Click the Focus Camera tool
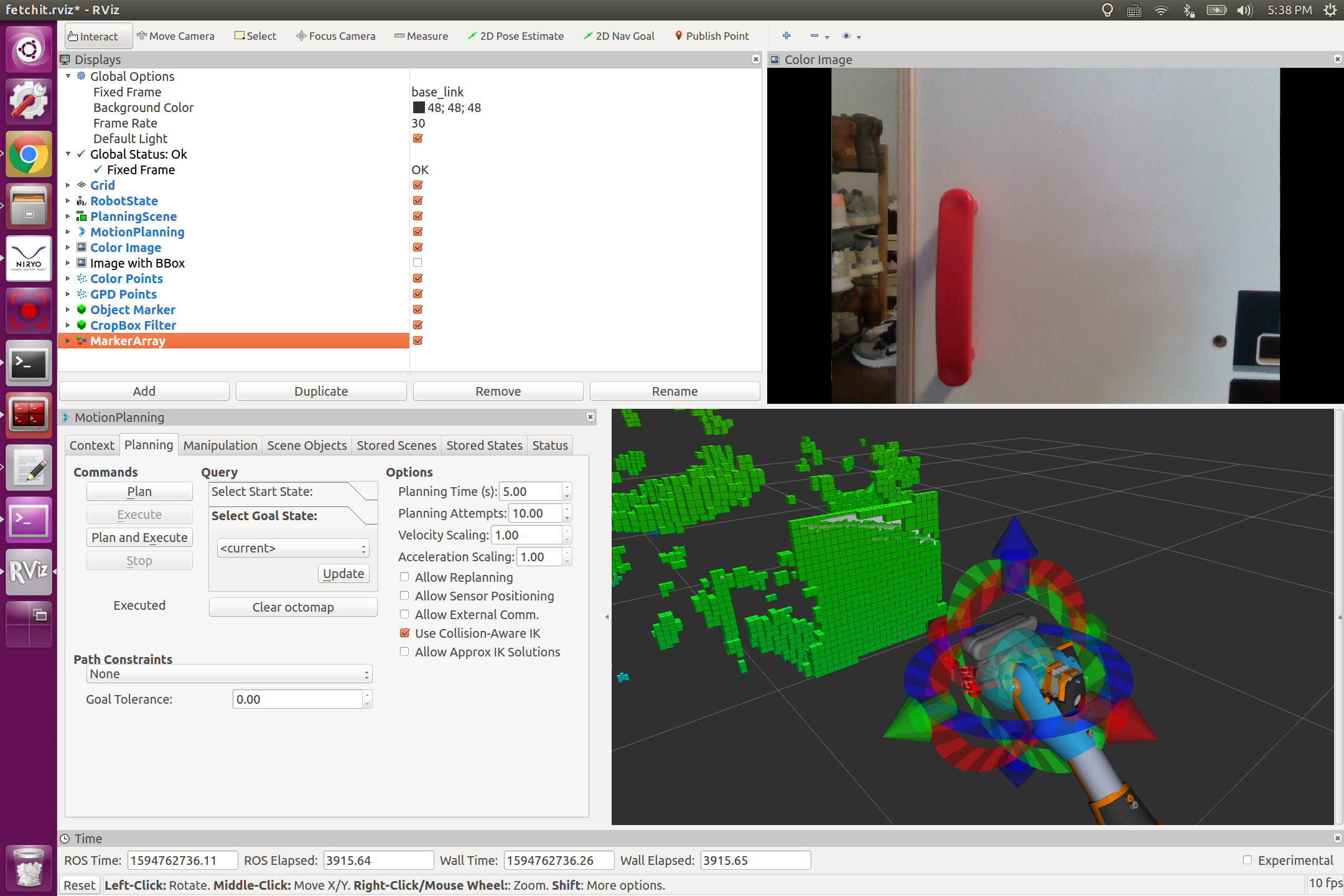This screenshot has width=1344, height=896. pyautogui.click(x=335, y=35)
